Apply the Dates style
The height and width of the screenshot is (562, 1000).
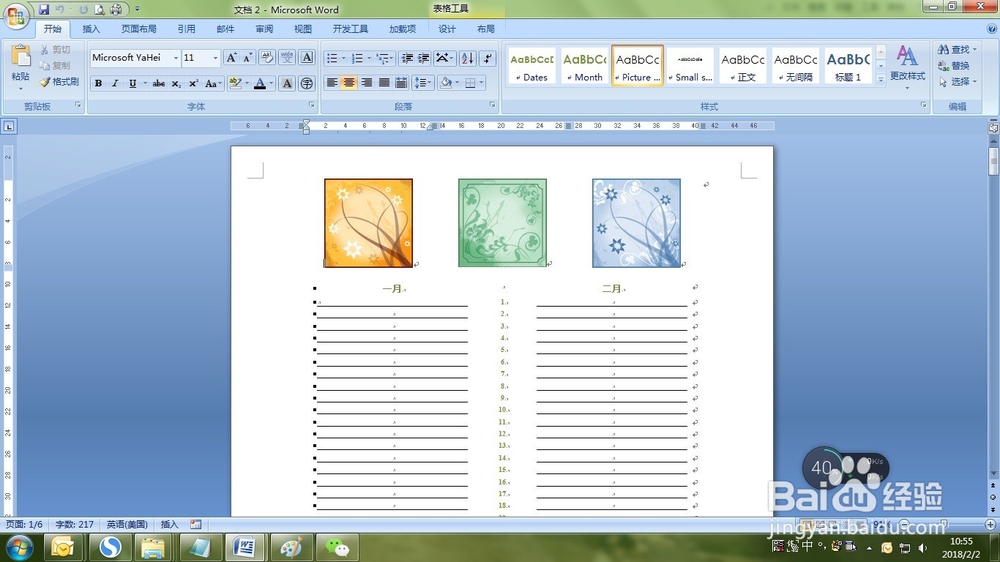click(x=532, y=66)
